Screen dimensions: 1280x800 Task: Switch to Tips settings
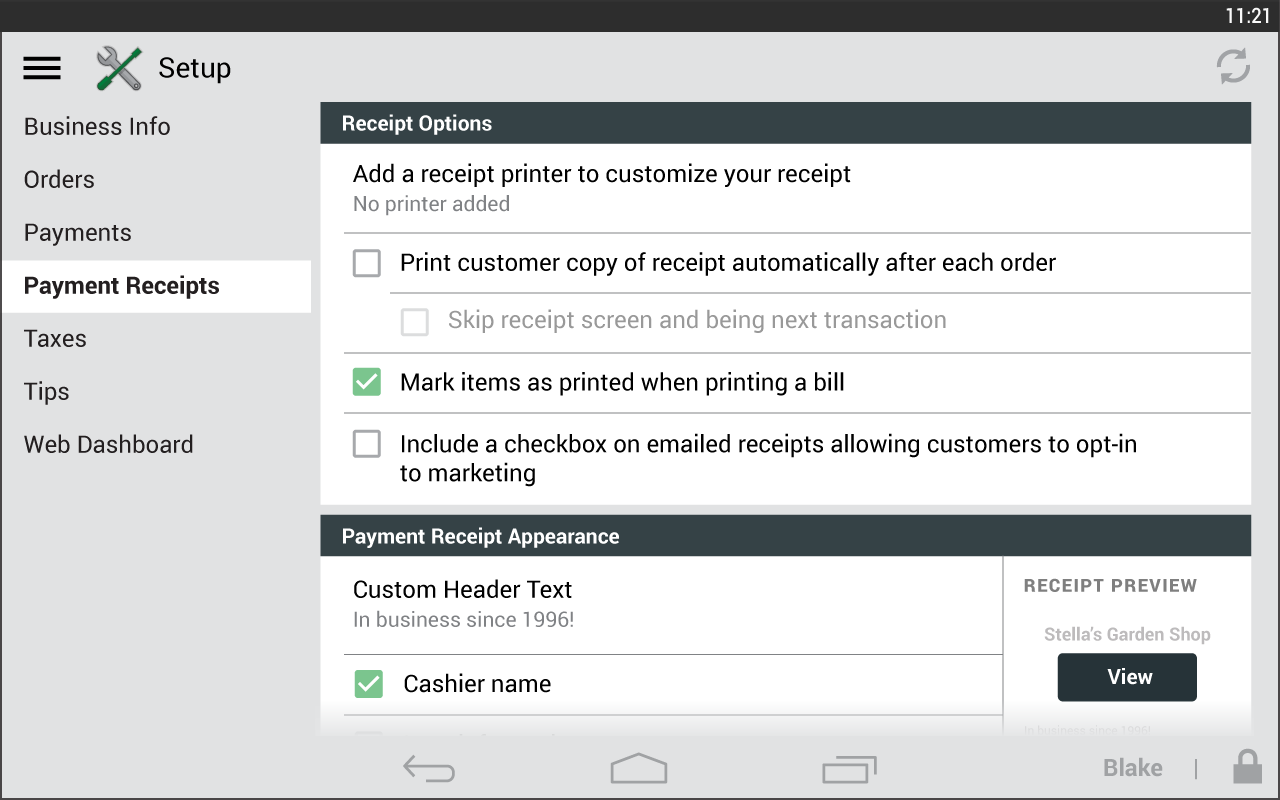coord(47,392)
